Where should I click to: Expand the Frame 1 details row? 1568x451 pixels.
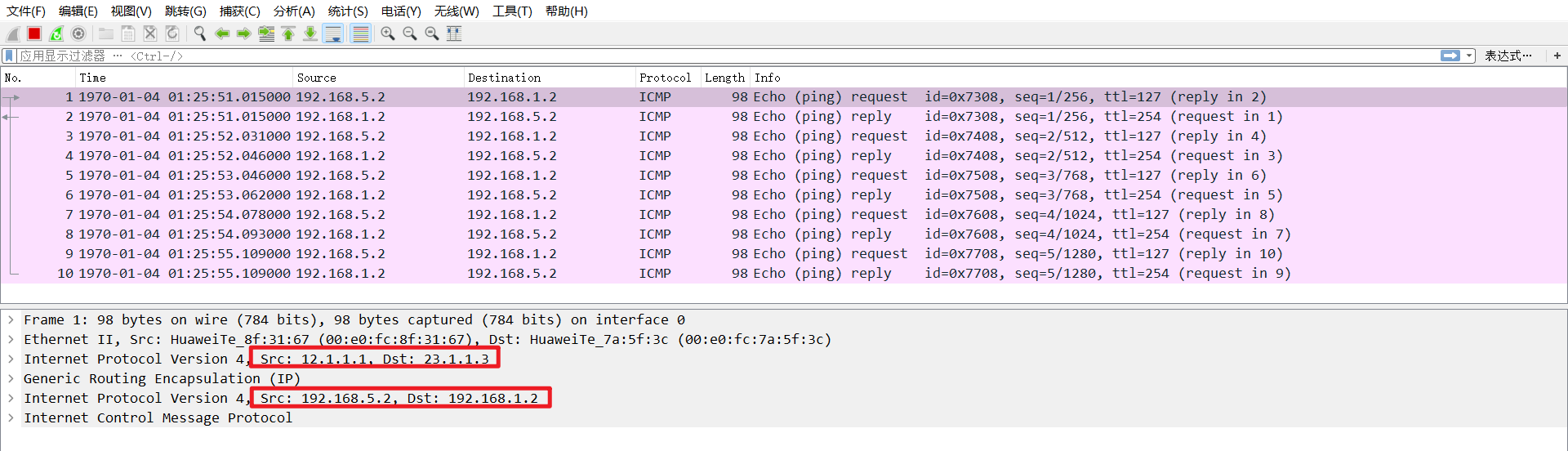click(10, 319)
